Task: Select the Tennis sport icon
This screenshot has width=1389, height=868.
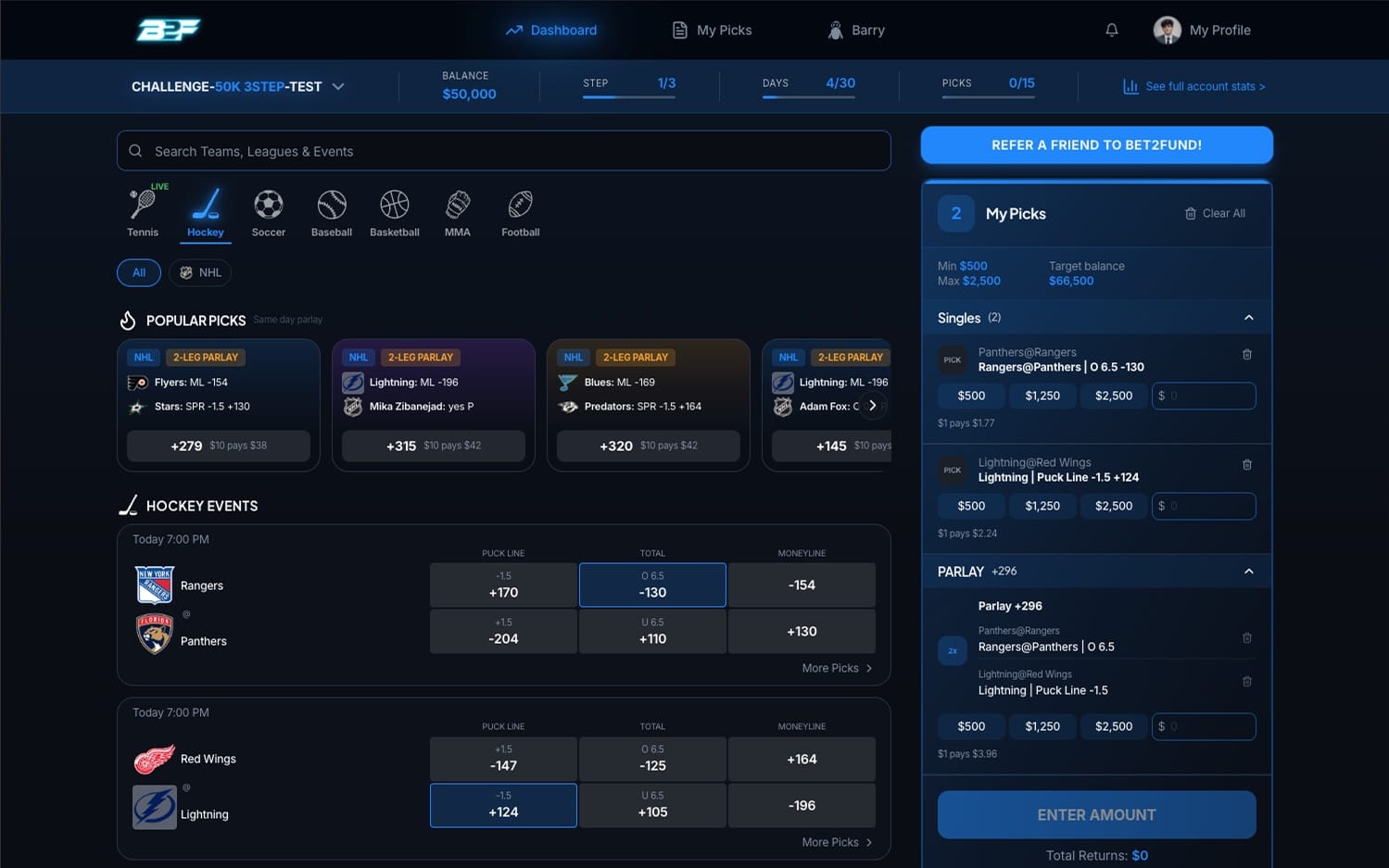Action: coord(143,213)
